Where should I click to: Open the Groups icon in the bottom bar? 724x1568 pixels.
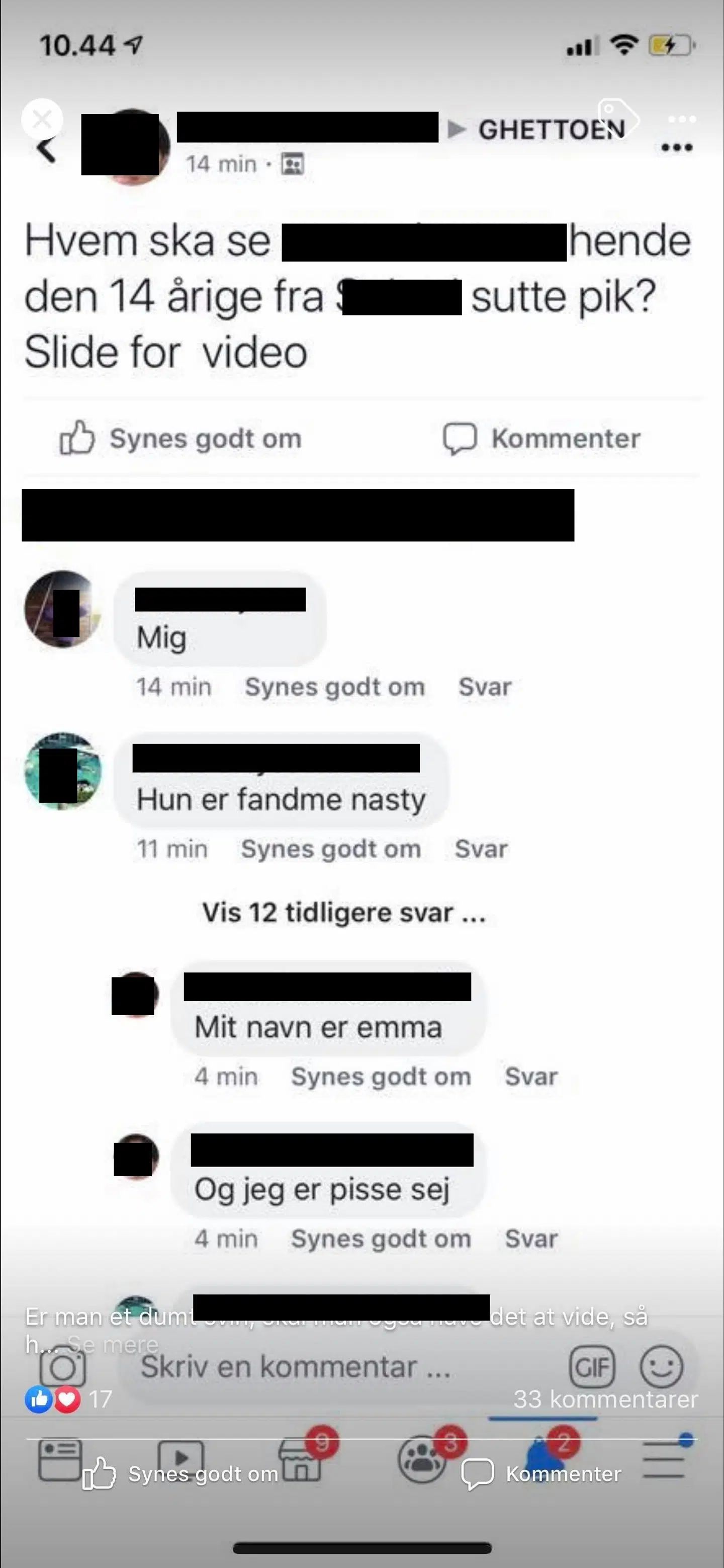421,1460
